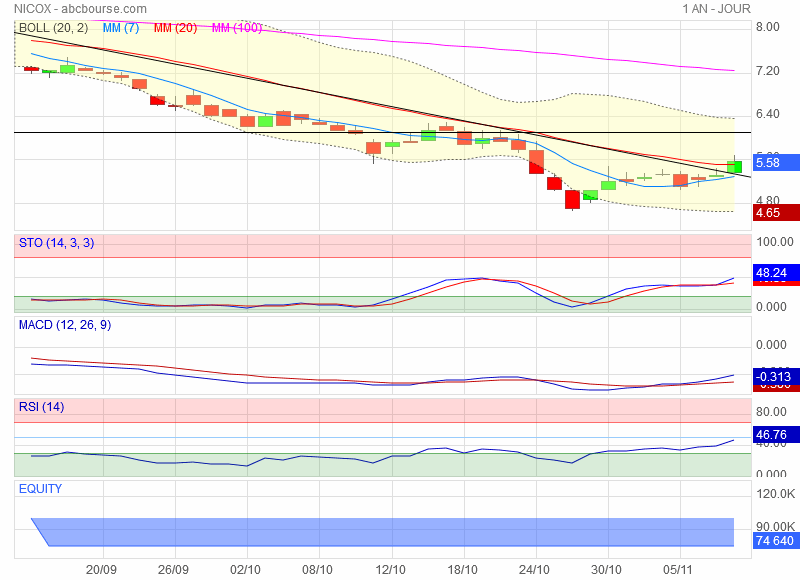Click the 05/11 date axis label
The height and width of the screenshot is (580, 800).
(678, 569)
